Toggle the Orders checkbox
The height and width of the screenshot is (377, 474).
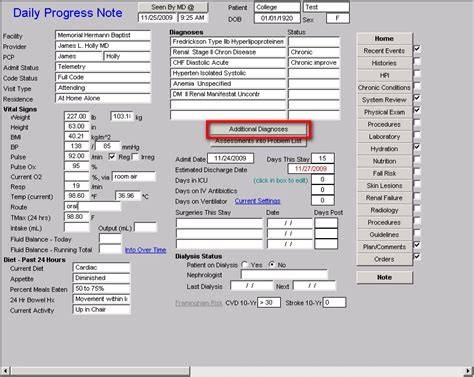(417, 257)
